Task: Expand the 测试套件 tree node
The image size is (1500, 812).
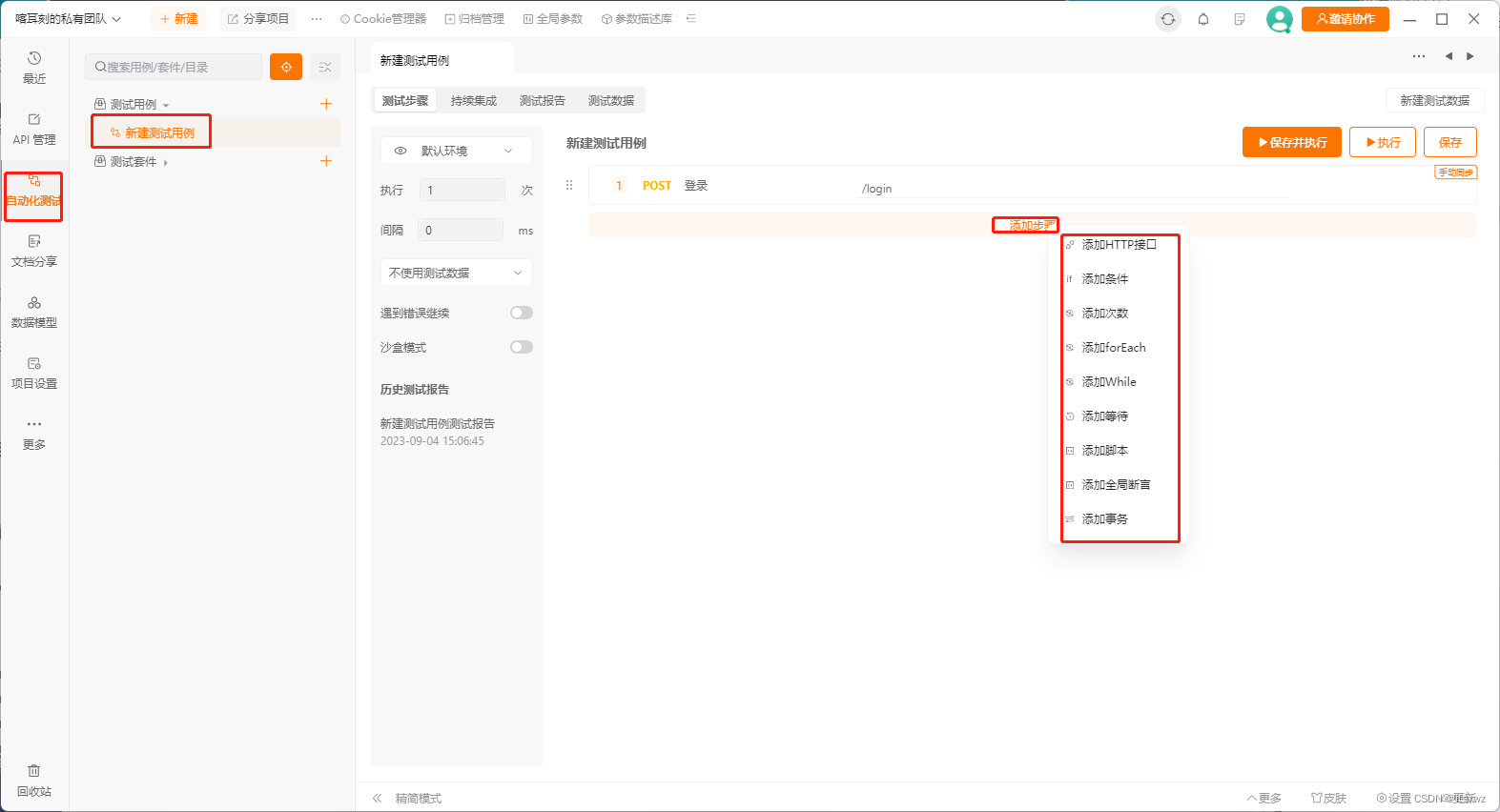Action: [x=166, y=162]
